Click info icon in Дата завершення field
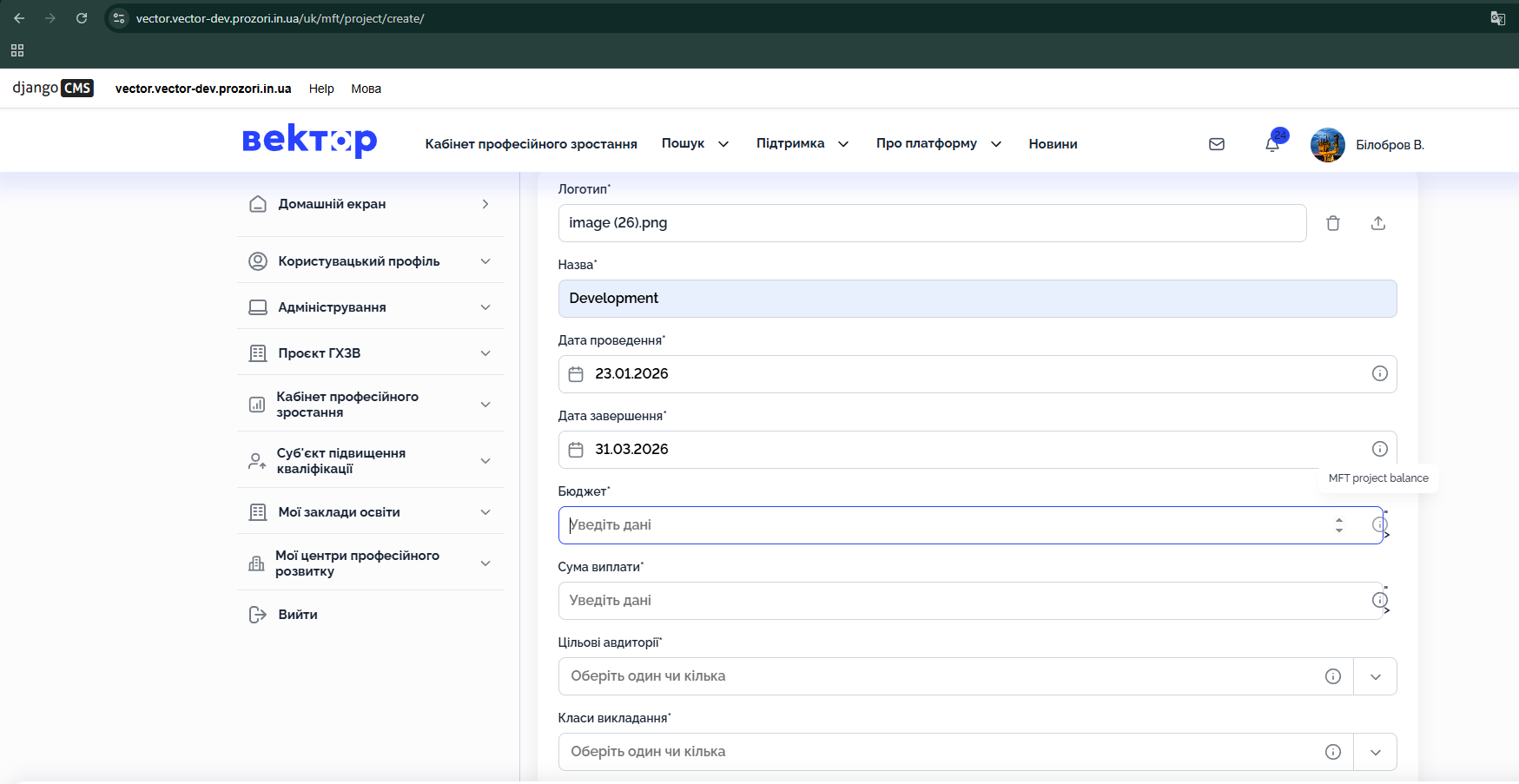This screenshot has width=1519, height=784. (1379, 449)
